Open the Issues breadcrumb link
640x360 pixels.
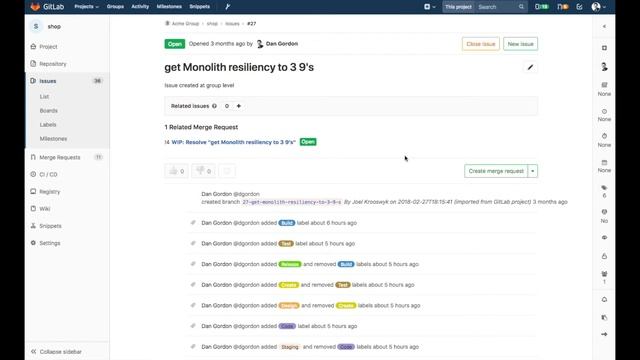pyautogui.click(x=232, y=24)
